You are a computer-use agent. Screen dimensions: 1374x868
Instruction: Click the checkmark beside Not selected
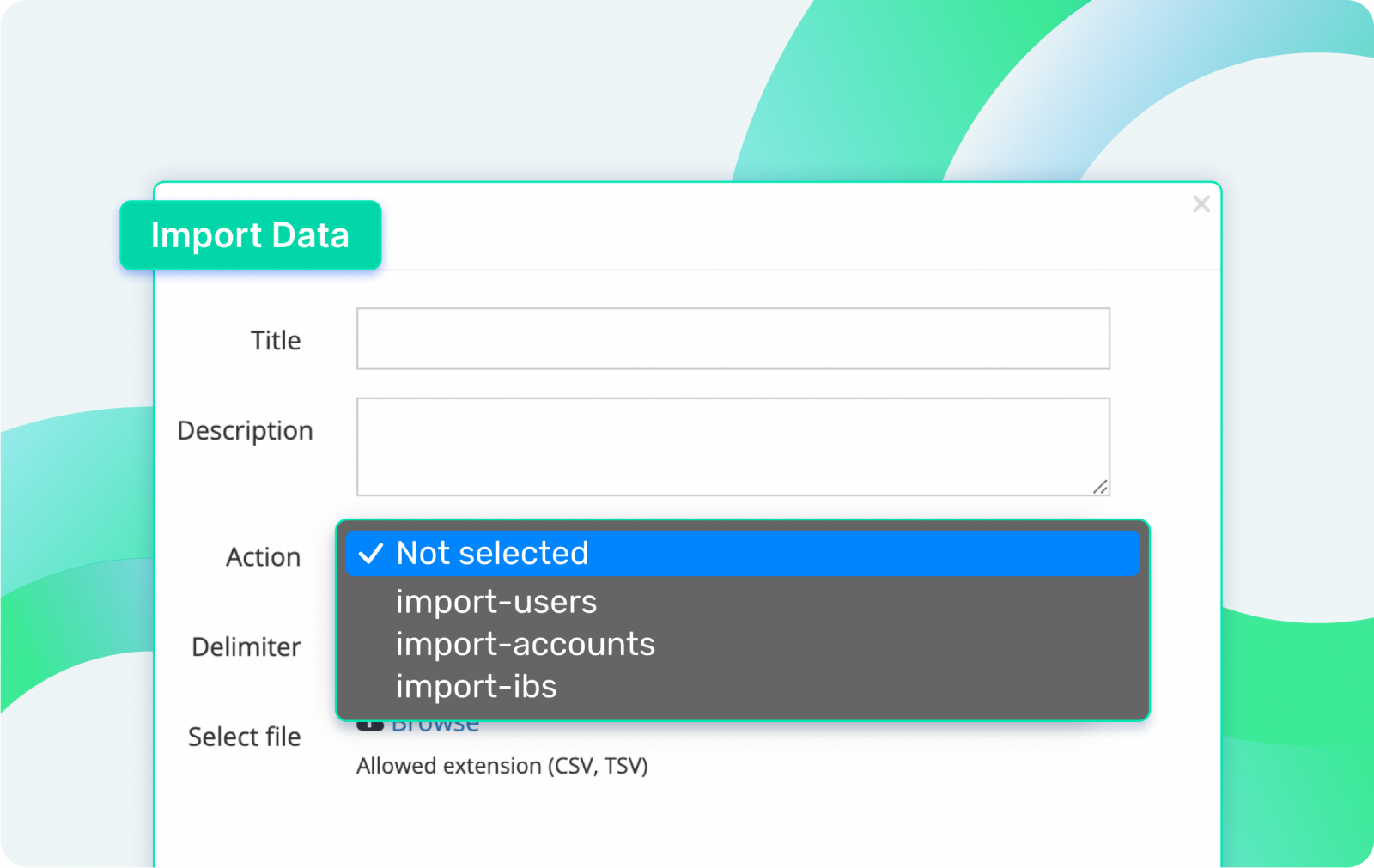click(372, 554)
